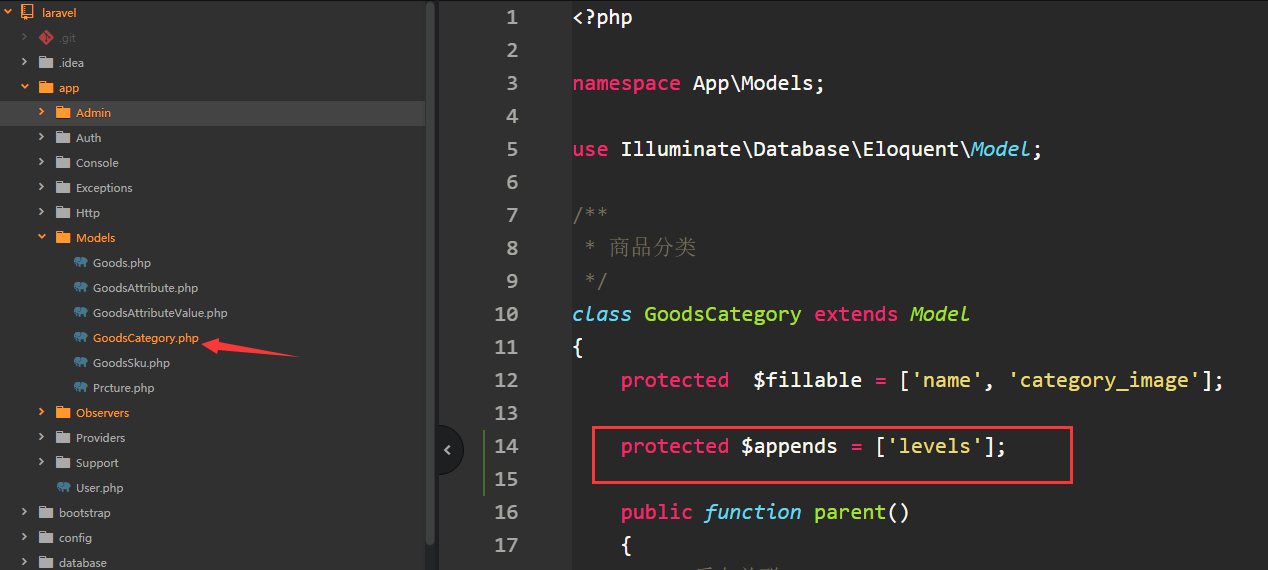The width and height of the screenshot is (1268, 570).
Task: Select the database folder label
Action: (83, 562)
